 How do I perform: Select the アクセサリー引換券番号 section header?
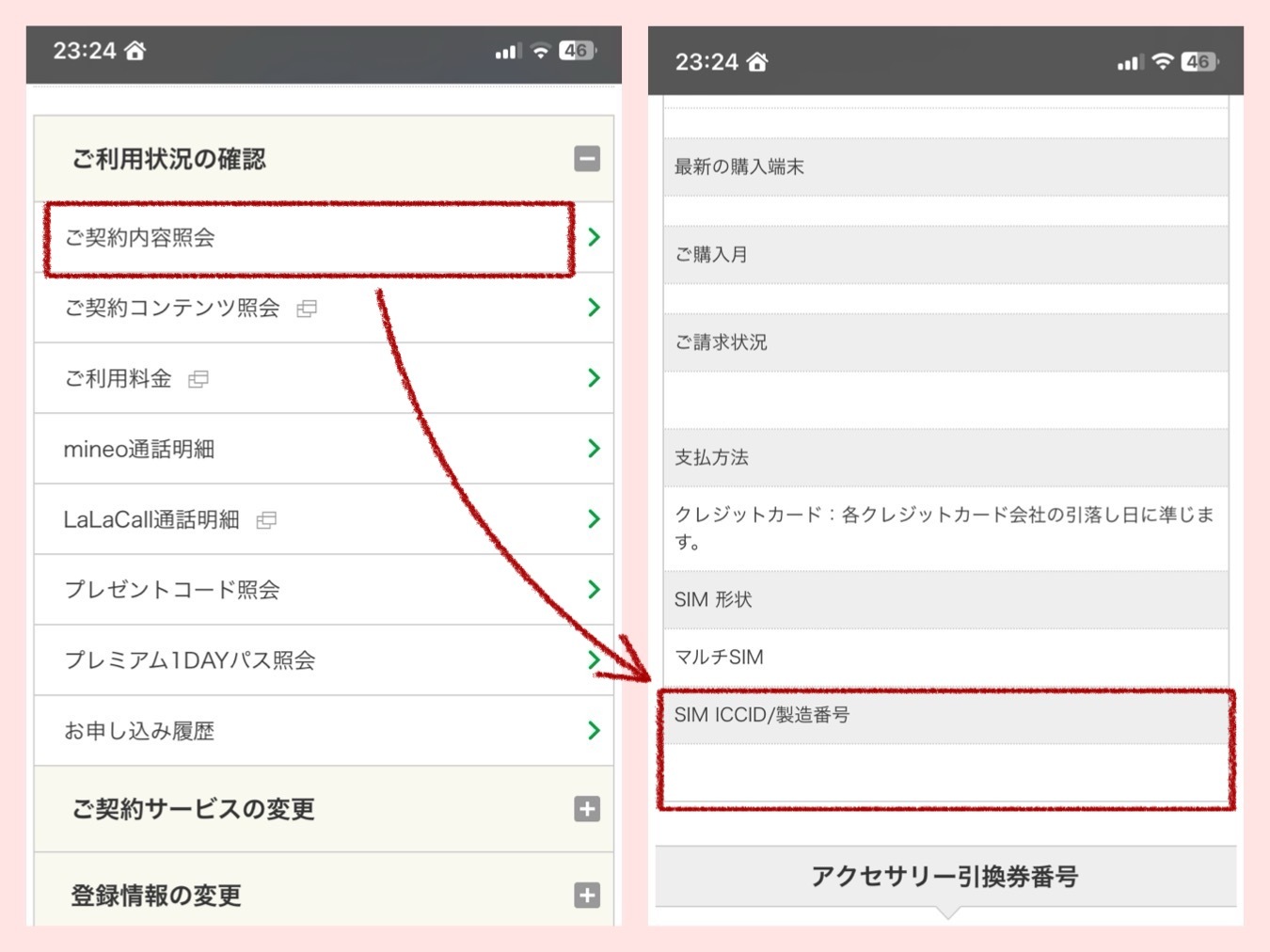[945, 877]
